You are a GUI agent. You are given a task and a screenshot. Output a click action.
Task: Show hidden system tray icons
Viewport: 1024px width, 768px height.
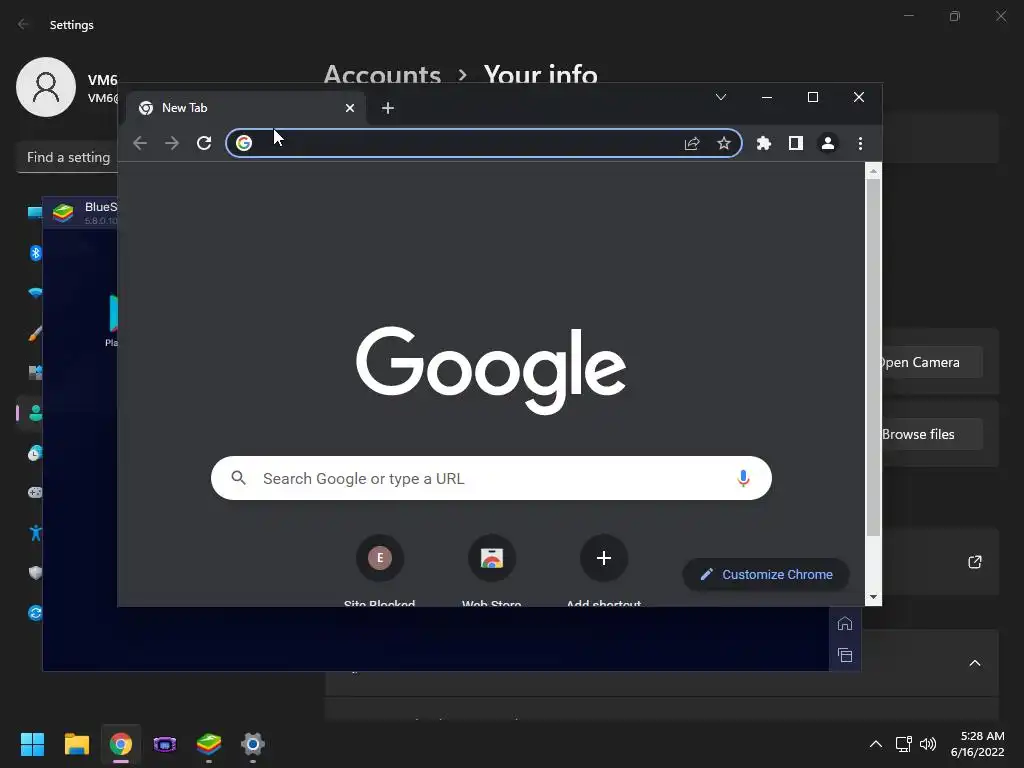(x=876, y=744)
